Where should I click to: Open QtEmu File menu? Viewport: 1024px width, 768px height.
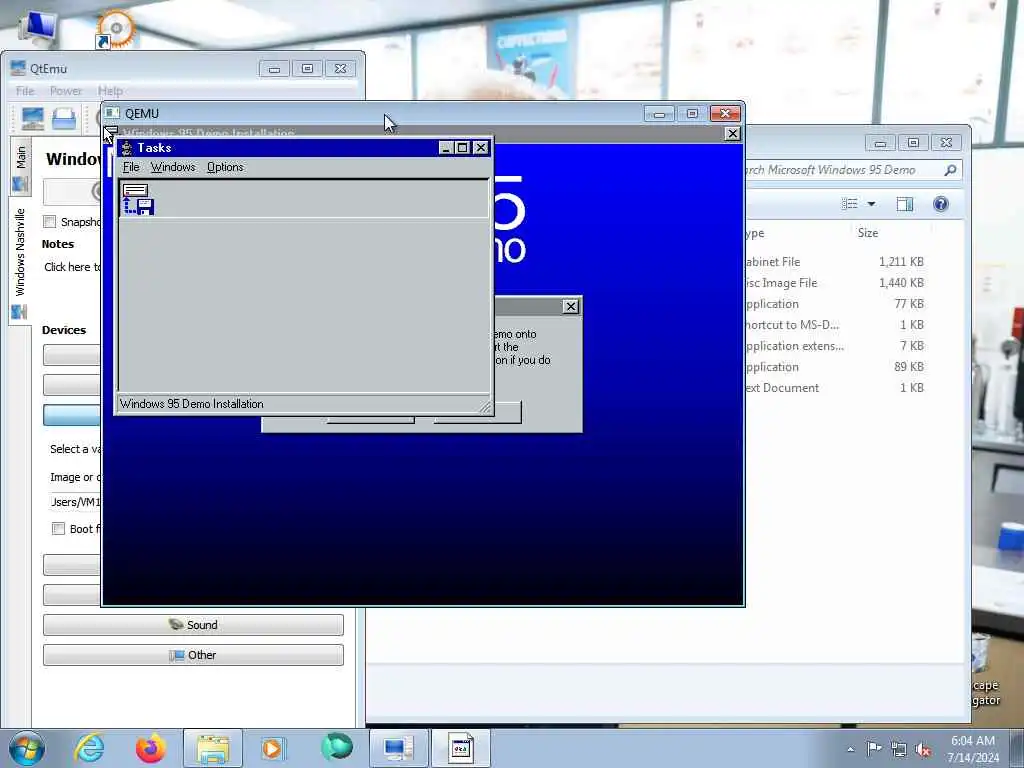point(25,91)
